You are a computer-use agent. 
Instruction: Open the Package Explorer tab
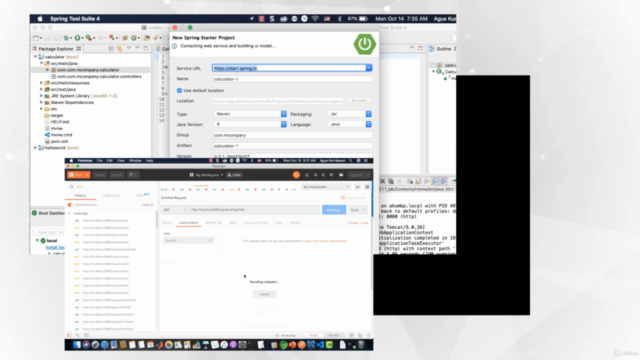click(x=56, y=49)
